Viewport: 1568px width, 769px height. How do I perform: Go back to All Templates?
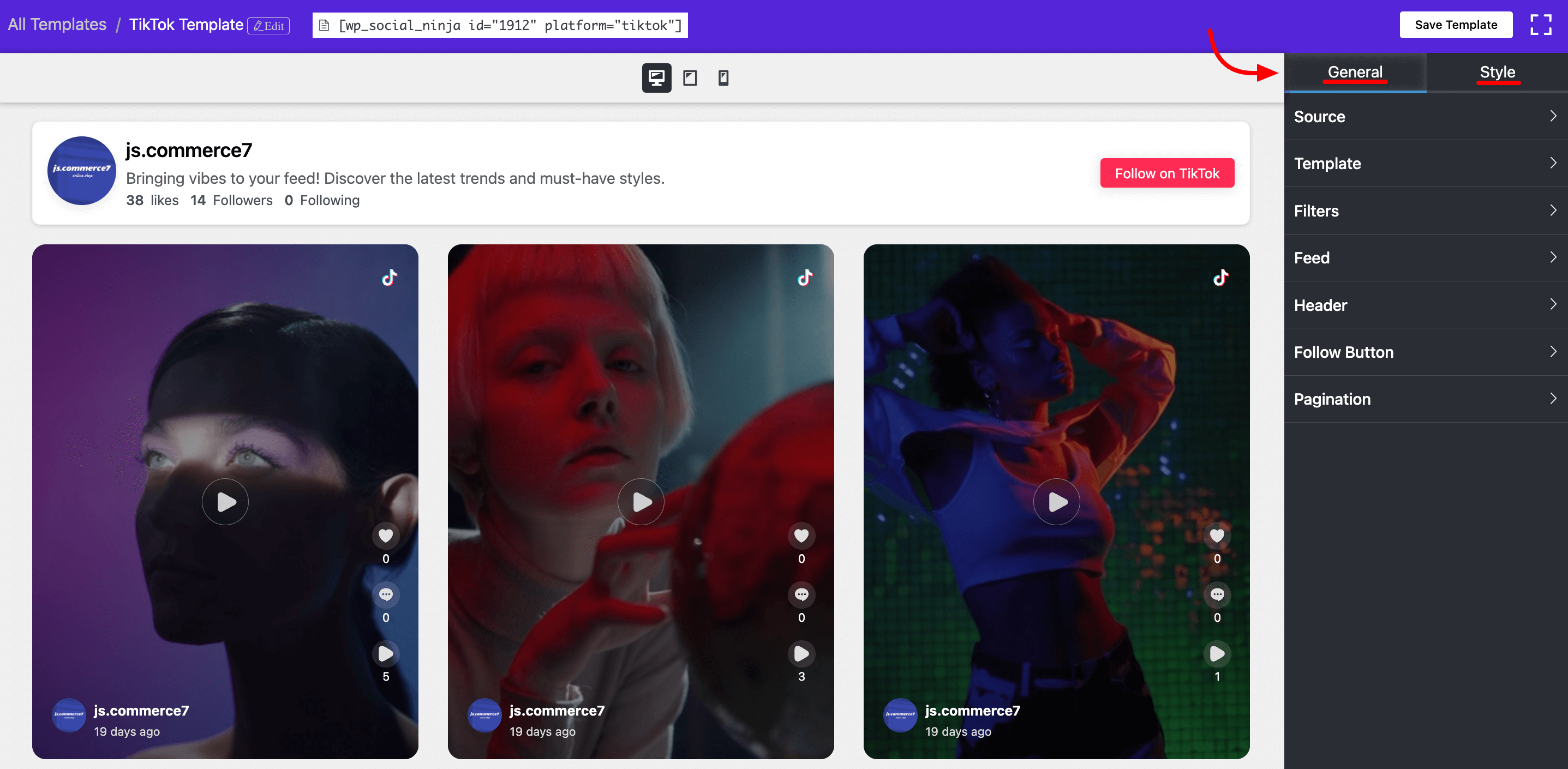pyautogui.click(x=57, y=25)
